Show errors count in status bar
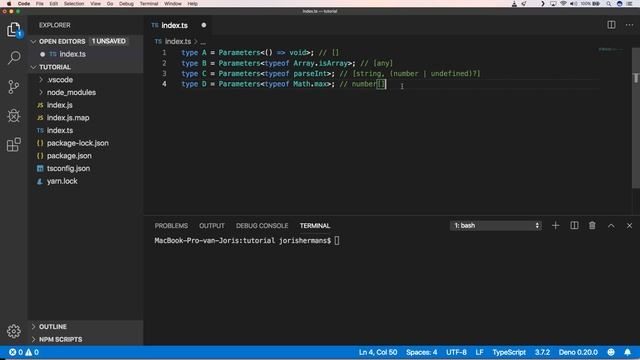 tap(16, 352)
